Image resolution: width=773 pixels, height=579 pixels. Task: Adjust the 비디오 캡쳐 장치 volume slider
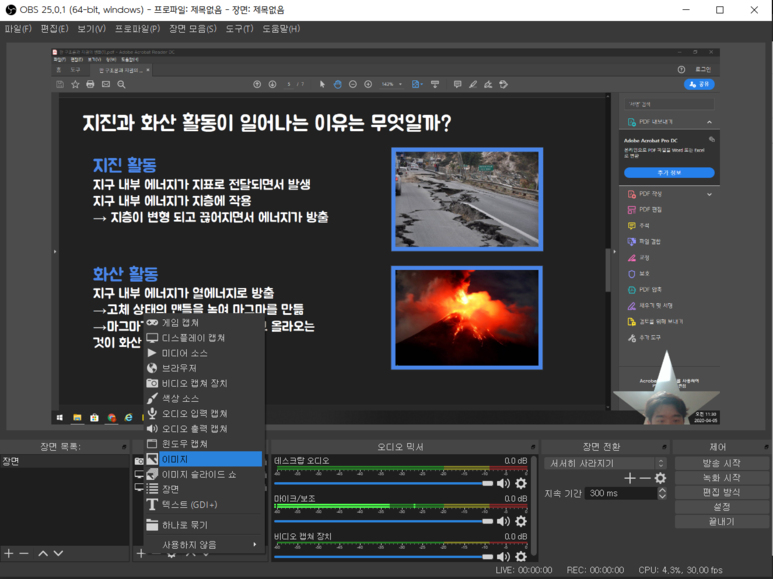(384, 557)
